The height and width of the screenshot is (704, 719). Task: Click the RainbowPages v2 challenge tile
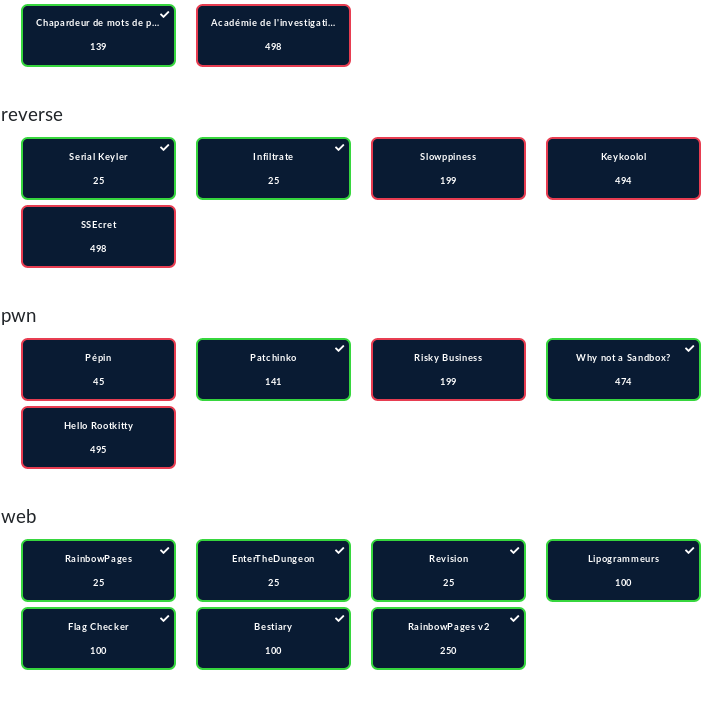pyautogui.click(x=448, y=638)
